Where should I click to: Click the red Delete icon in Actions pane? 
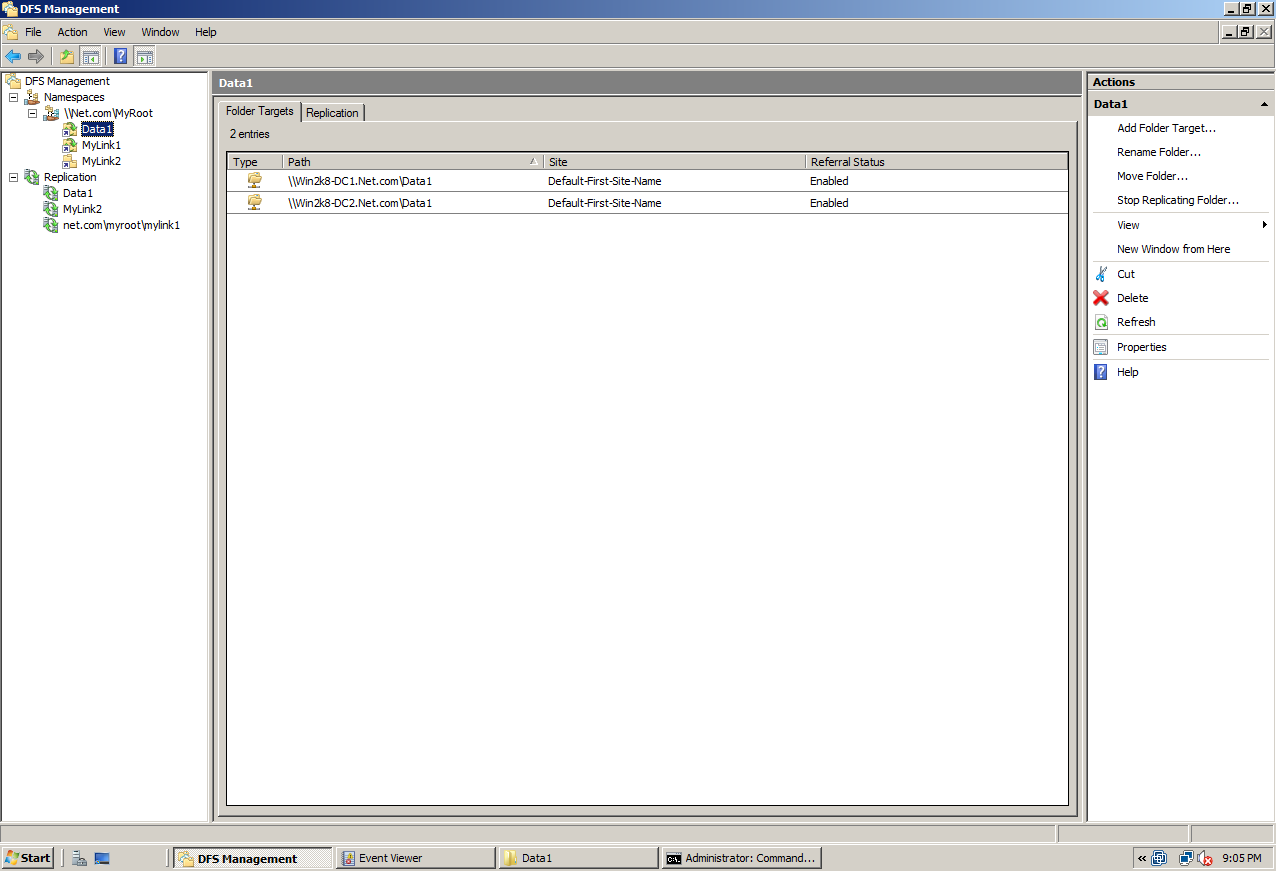1098,297
